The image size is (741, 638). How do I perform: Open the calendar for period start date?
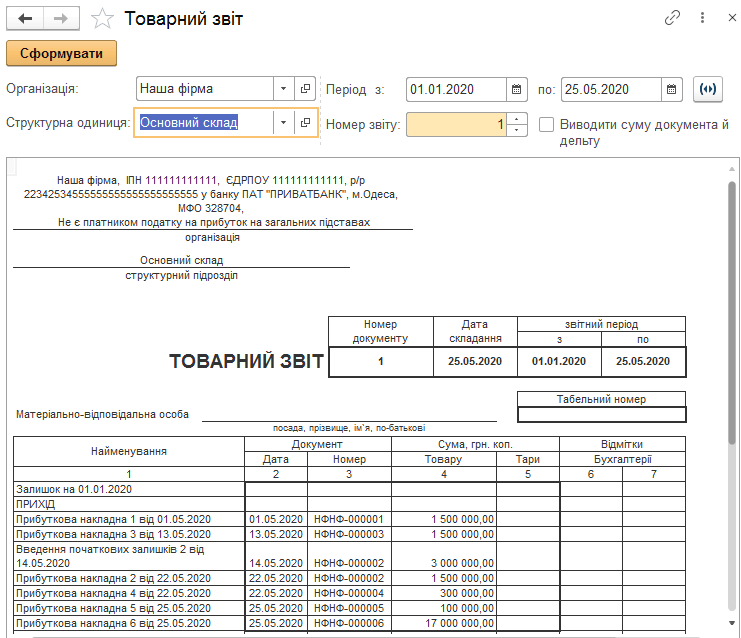pos(517,89)
